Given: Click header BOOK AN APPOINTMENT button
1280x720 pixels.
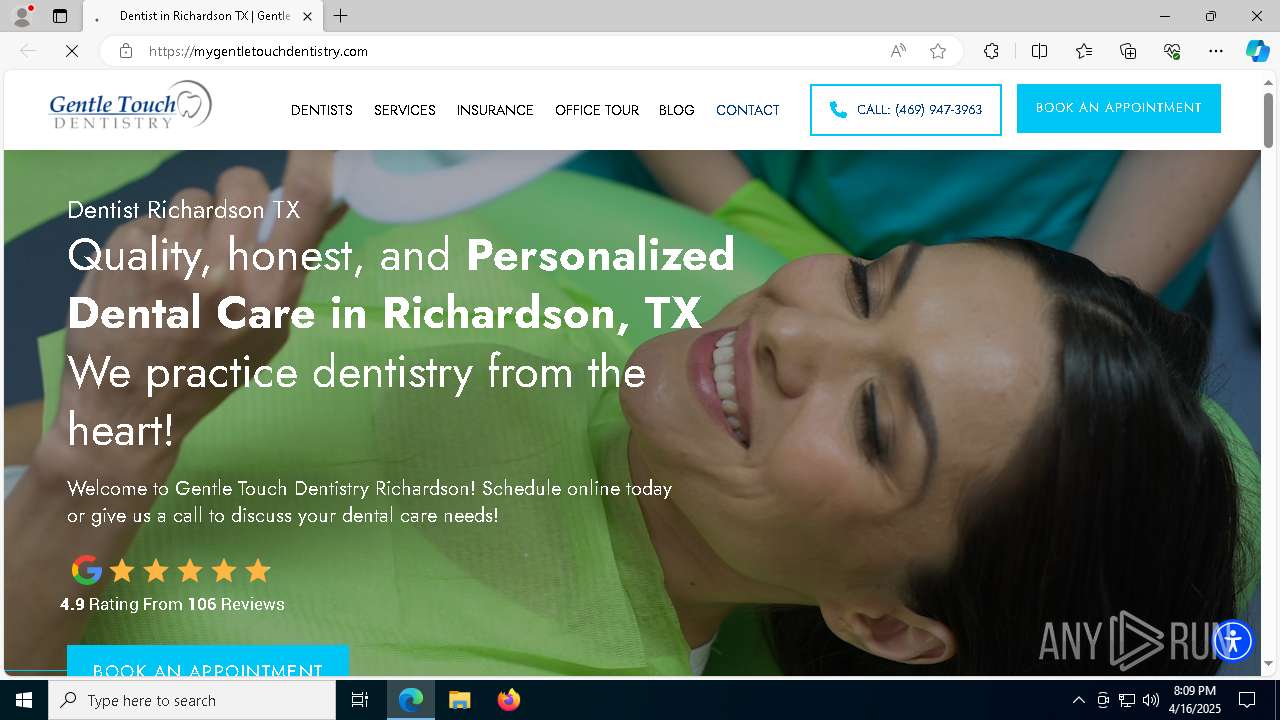Looking at the screenshot, I should tap(1119, 108).
